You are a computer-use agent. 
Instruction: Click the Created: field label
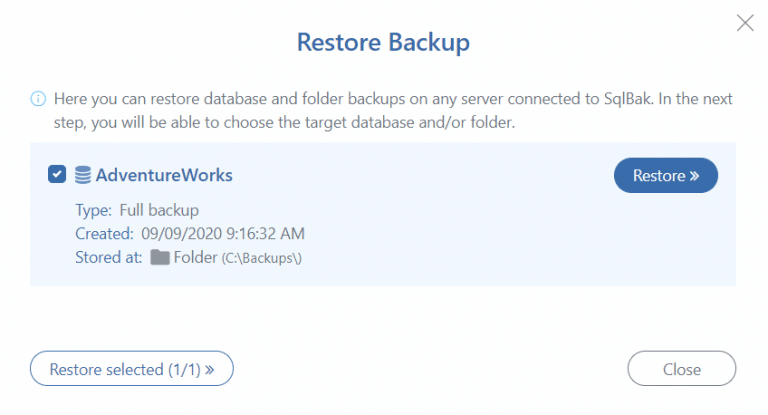coord(104,233)
